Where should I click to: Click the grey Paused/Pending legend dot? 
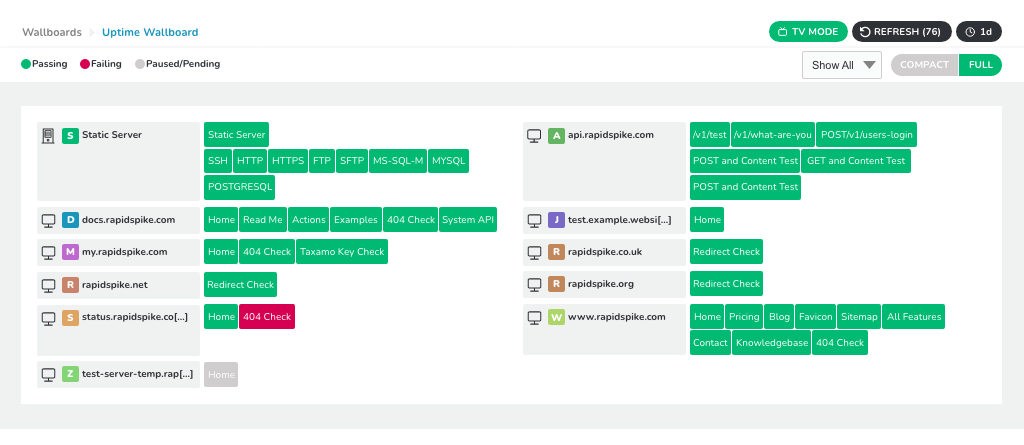140,64
